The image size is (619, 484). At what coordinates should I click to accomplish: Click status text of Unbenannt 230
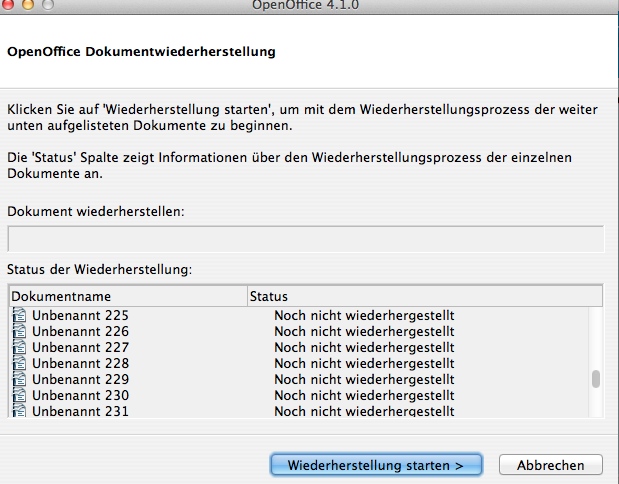(x=364, y=395)
